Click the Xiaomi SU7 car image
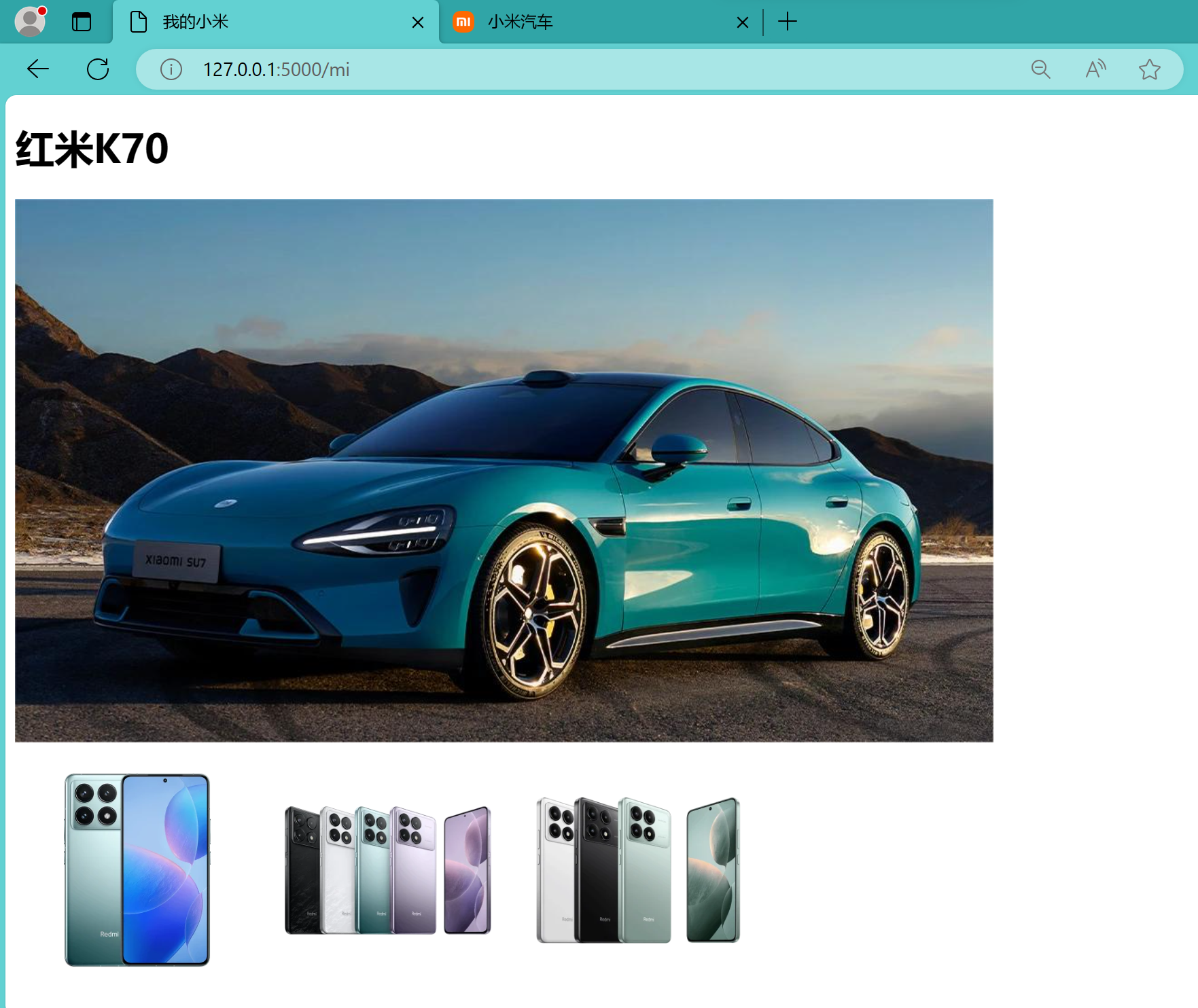This screenshot has height=1008, width=1198. coord(504,470)
